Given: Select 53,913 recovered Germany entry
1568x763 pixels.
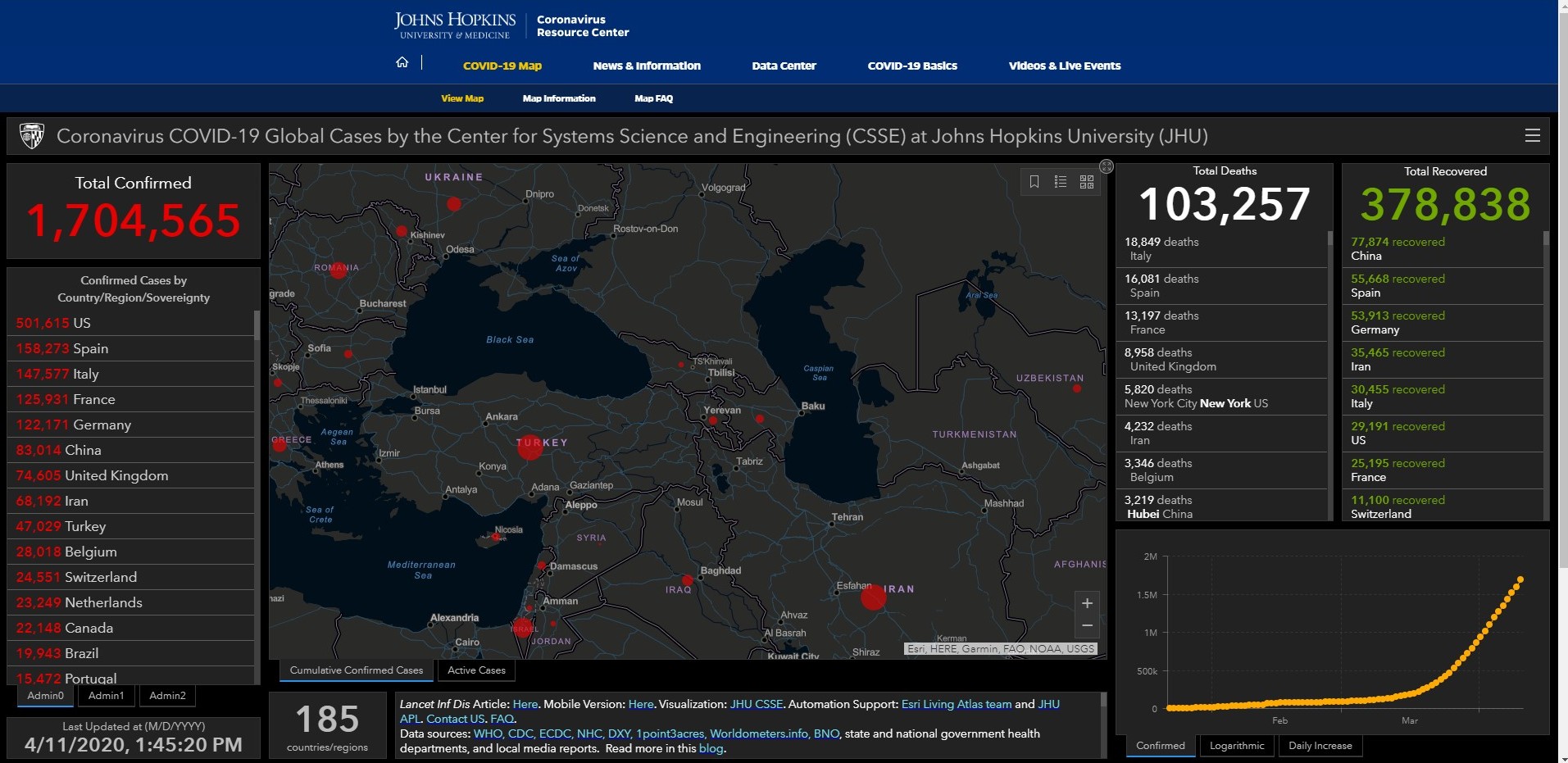Looking at the screenshot, I should (1443, 322).
